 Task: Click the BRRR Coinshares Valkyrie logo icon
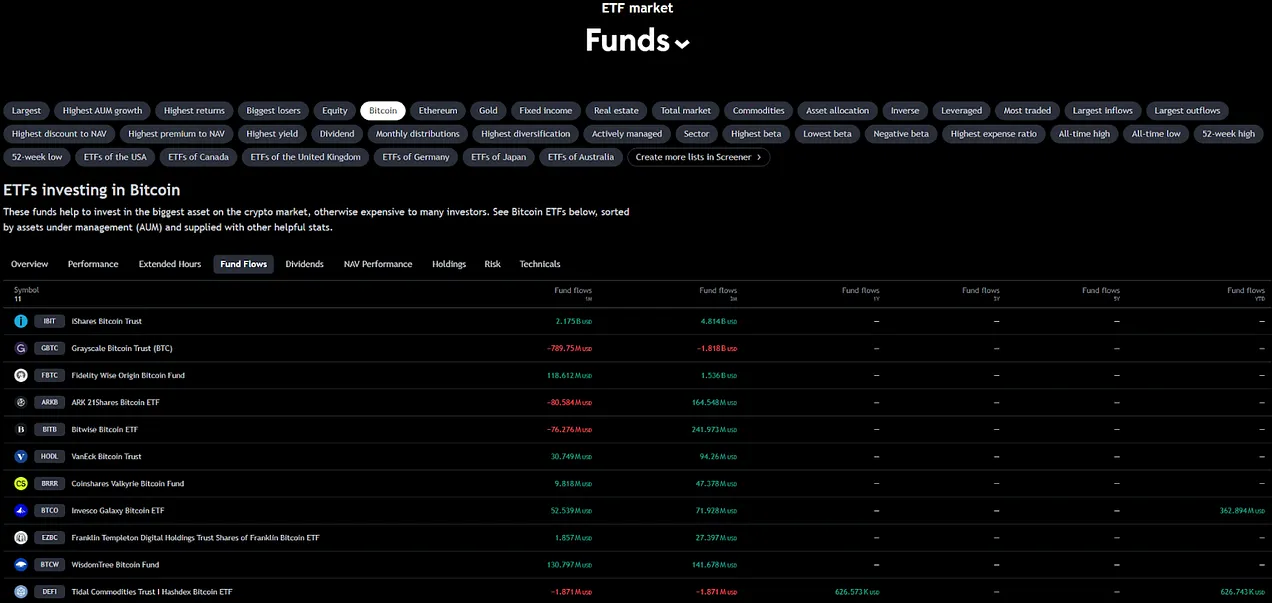[21, 483]
